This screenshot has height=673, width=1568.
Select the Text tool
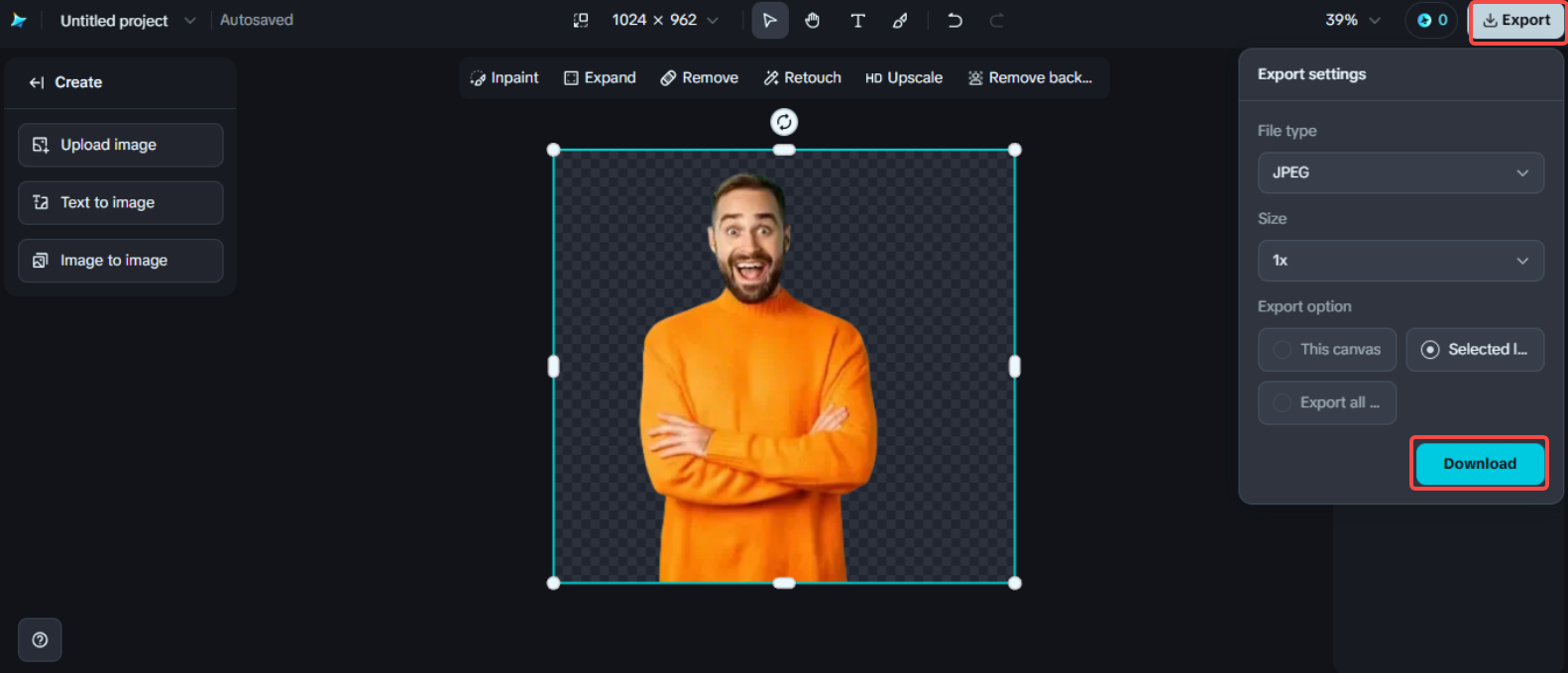coord(858,20)
